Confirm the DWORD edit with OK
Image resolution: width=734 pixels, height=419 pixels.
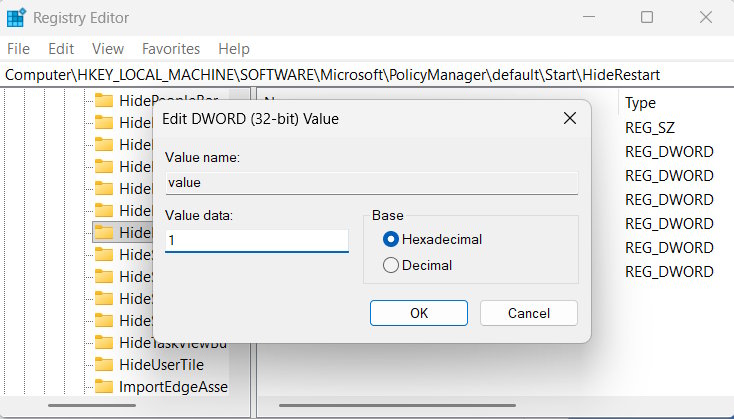coord(418,313)
